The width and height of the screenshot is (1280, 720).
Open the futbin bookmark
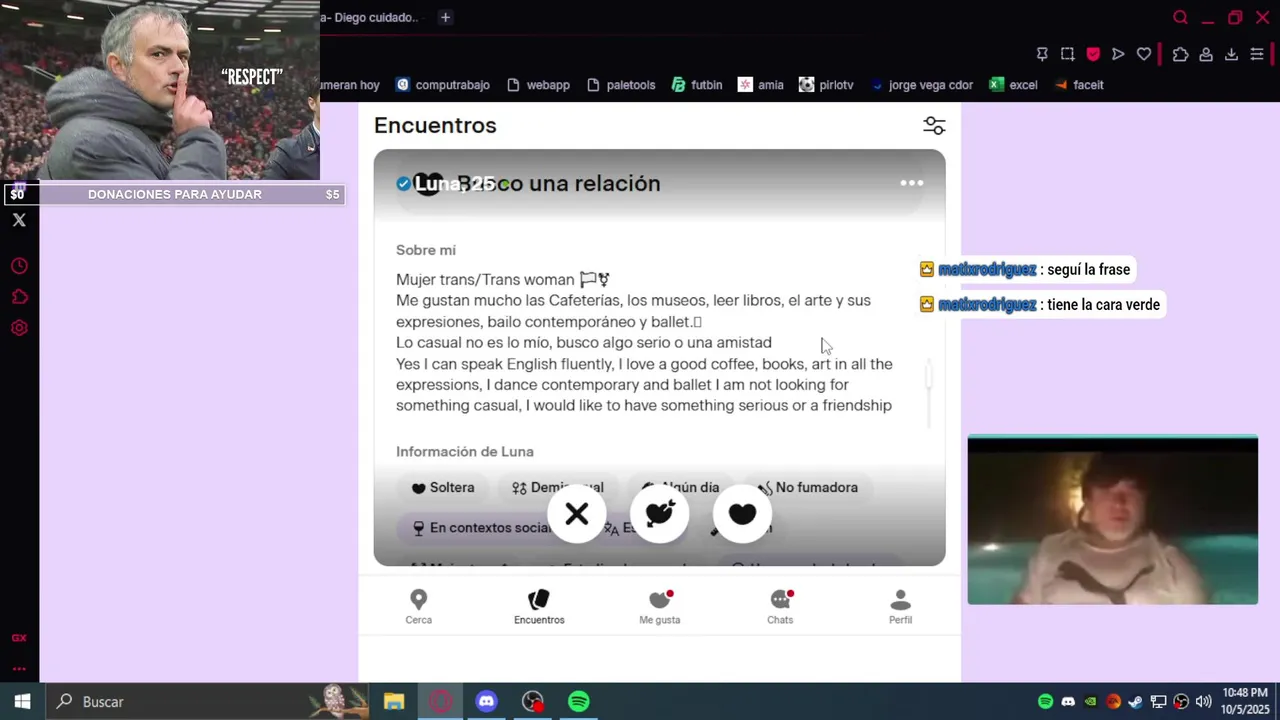(697, 85)
